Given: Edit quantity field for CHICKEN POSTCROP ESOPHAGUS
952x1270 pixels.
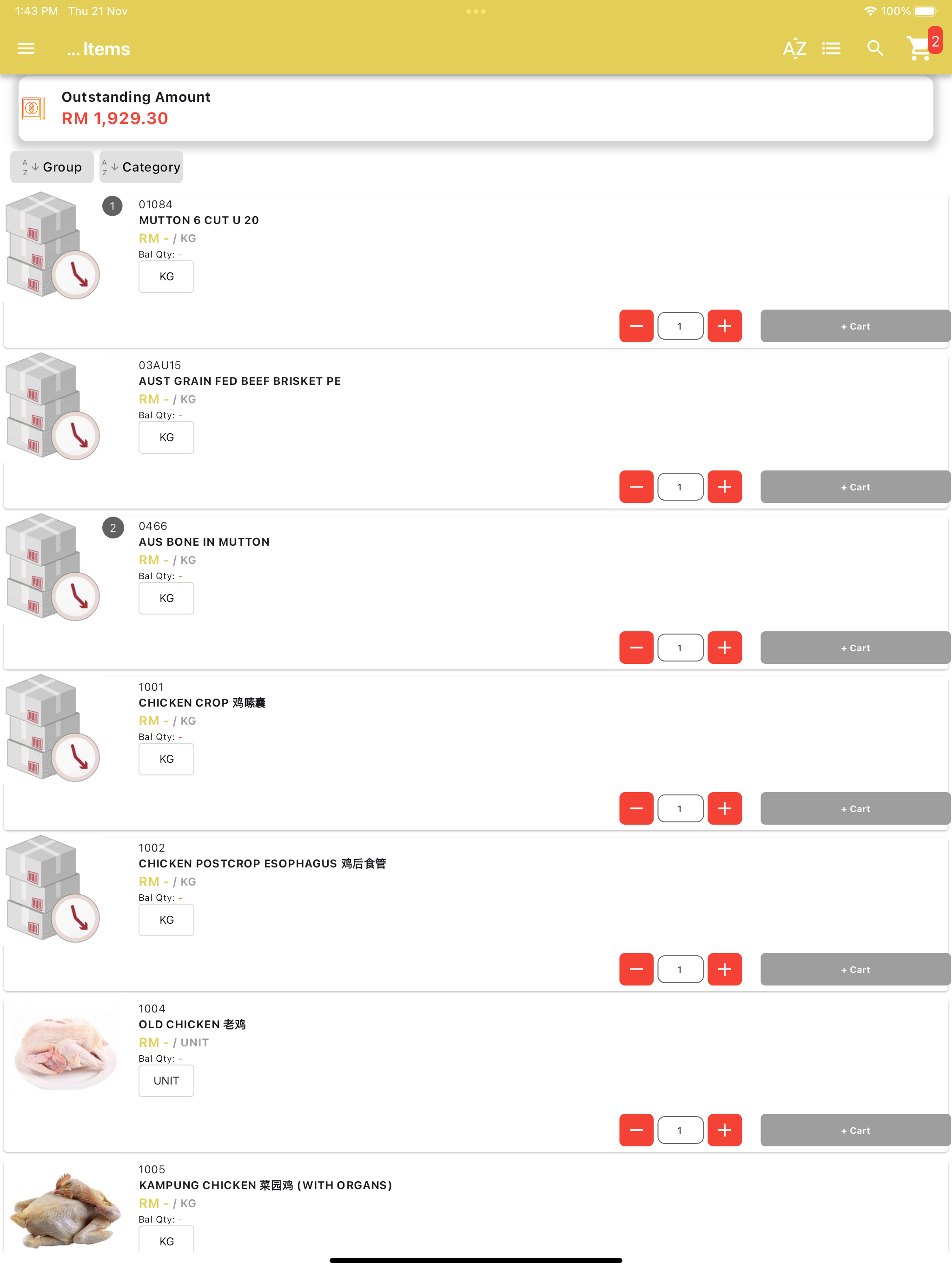Looking at the screenshot, I should 681,969.
